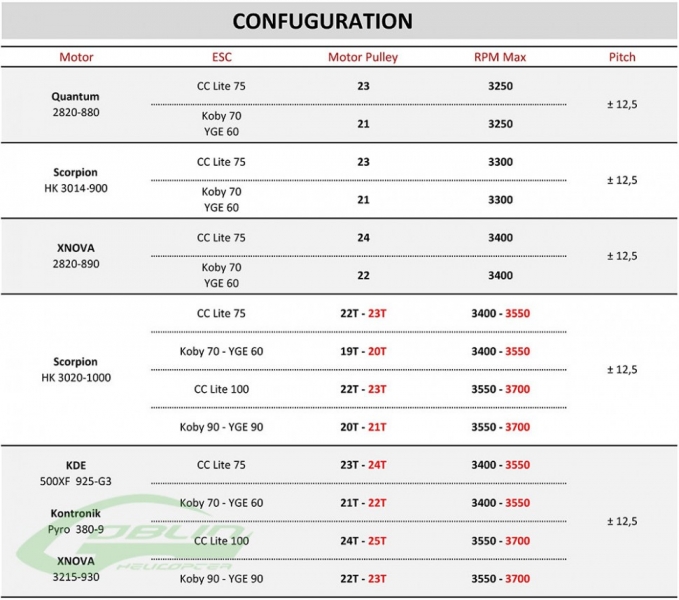Select the 19T - 20T motor pulley value

363,351
